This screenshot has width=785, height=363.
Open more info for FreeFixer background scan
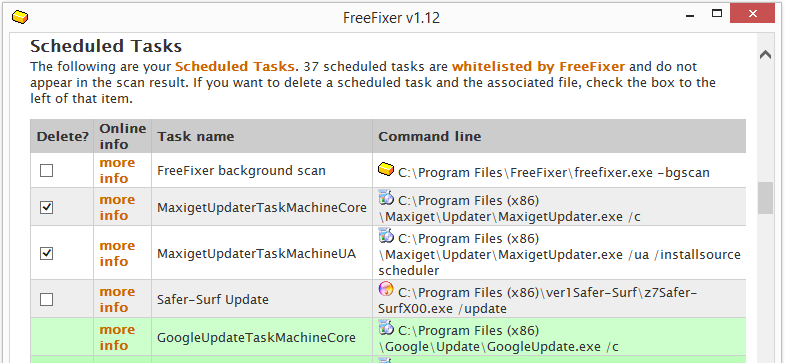pos(117,171)
